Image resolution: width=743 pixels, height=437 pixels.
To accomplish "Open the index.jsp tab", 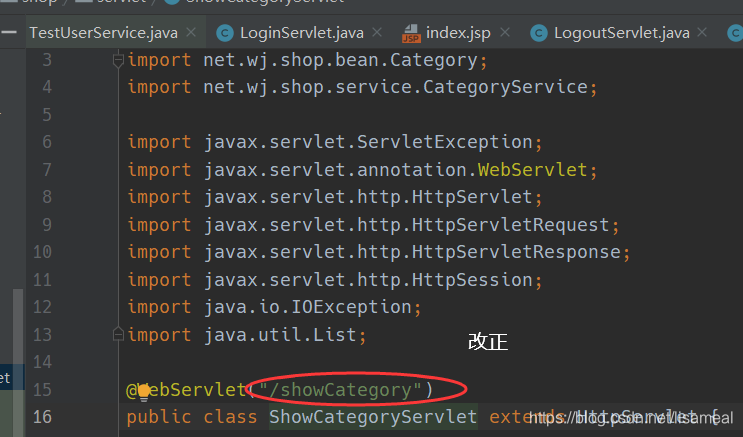I will click(458, 33).
